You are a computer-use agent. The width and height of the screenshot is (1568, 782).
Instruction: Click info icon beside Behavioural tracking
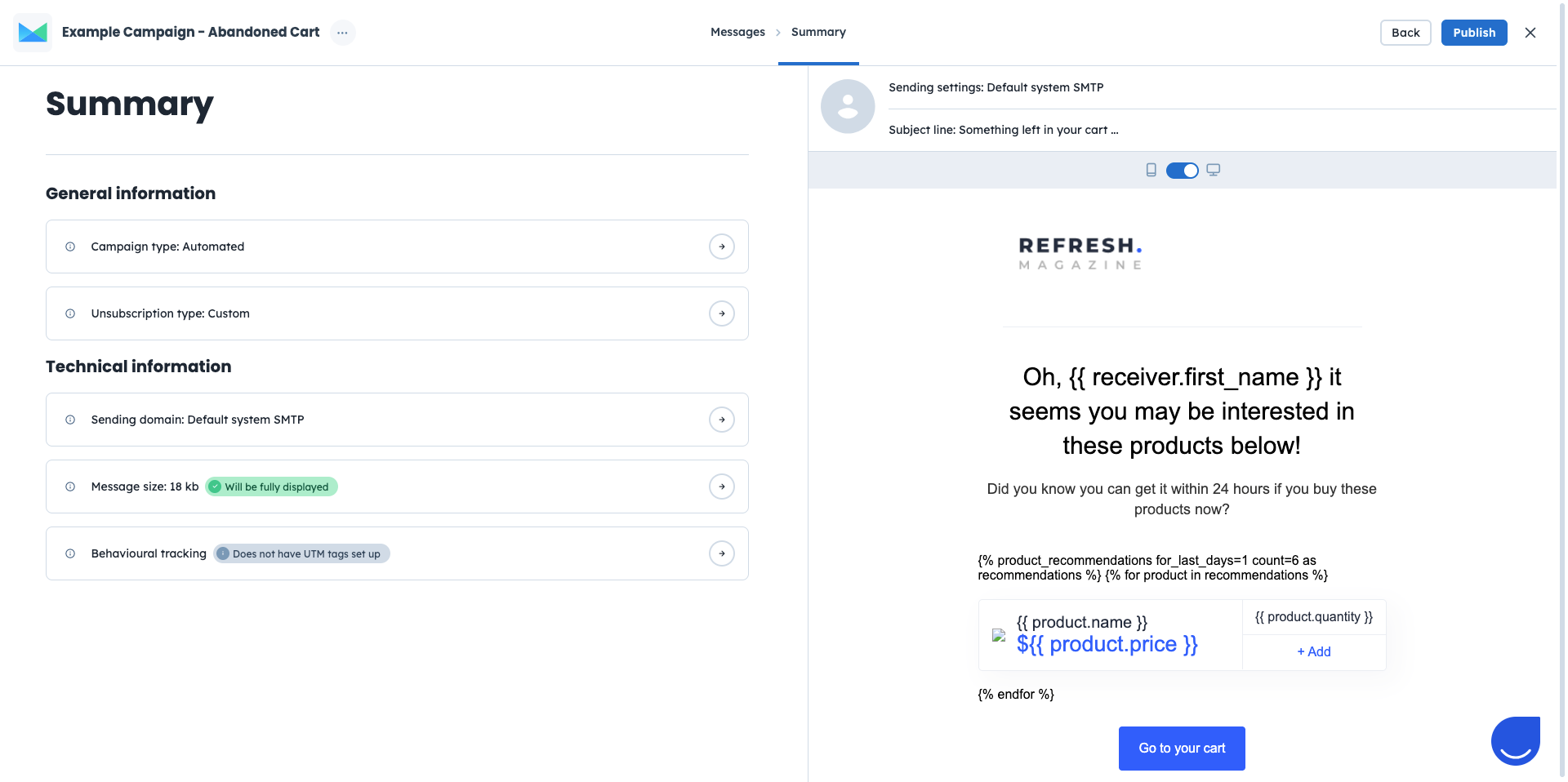pyautogui.click(x=70, y=553)
